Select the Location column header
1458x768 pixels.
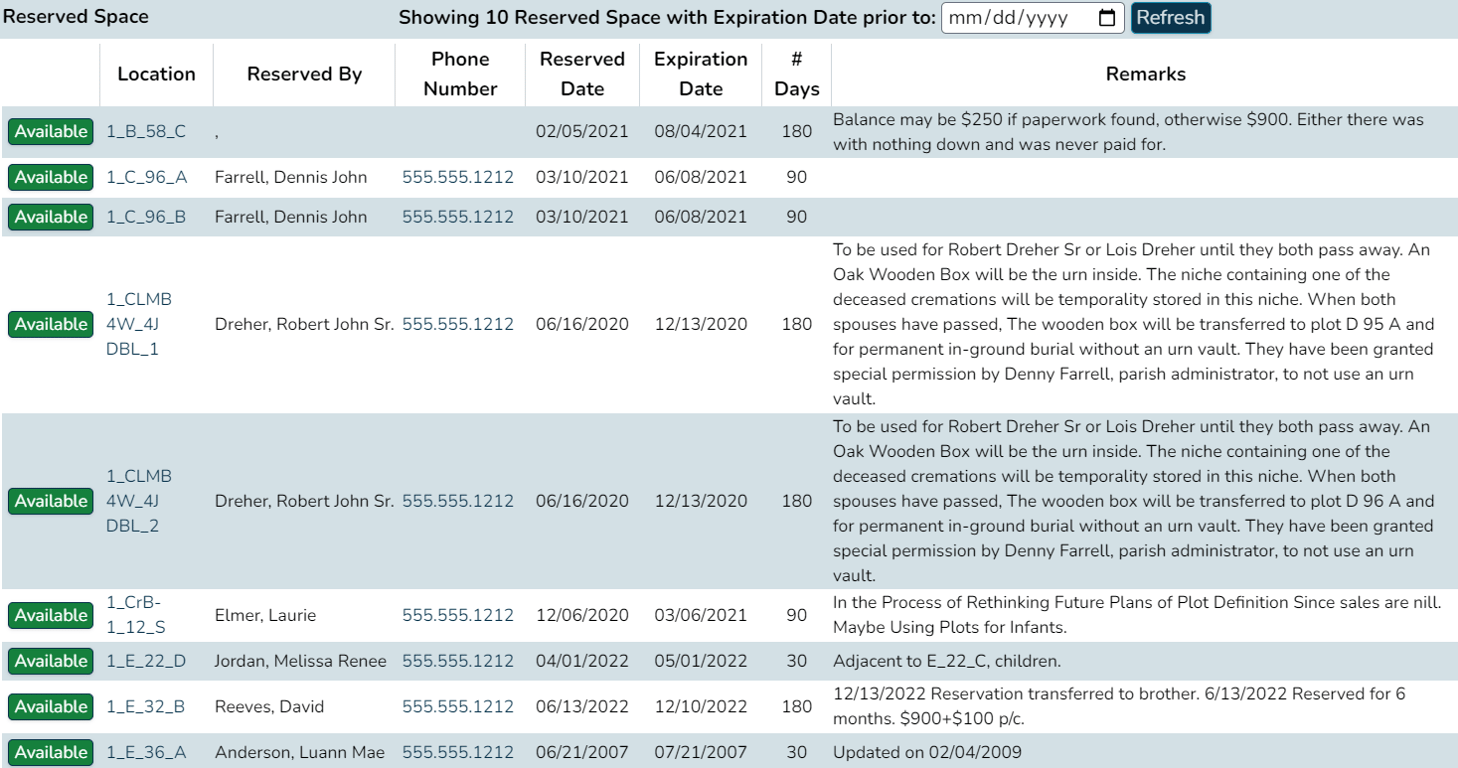tap(156, 74)
